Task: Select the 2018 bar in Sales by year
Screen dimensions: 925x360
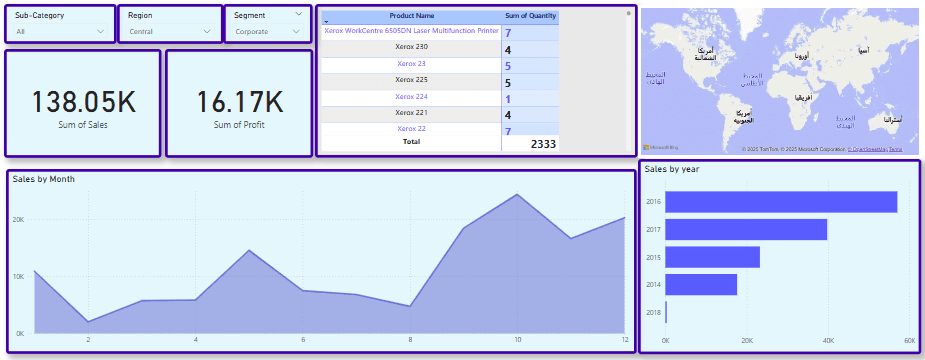Action: click(x=666, y=312)
